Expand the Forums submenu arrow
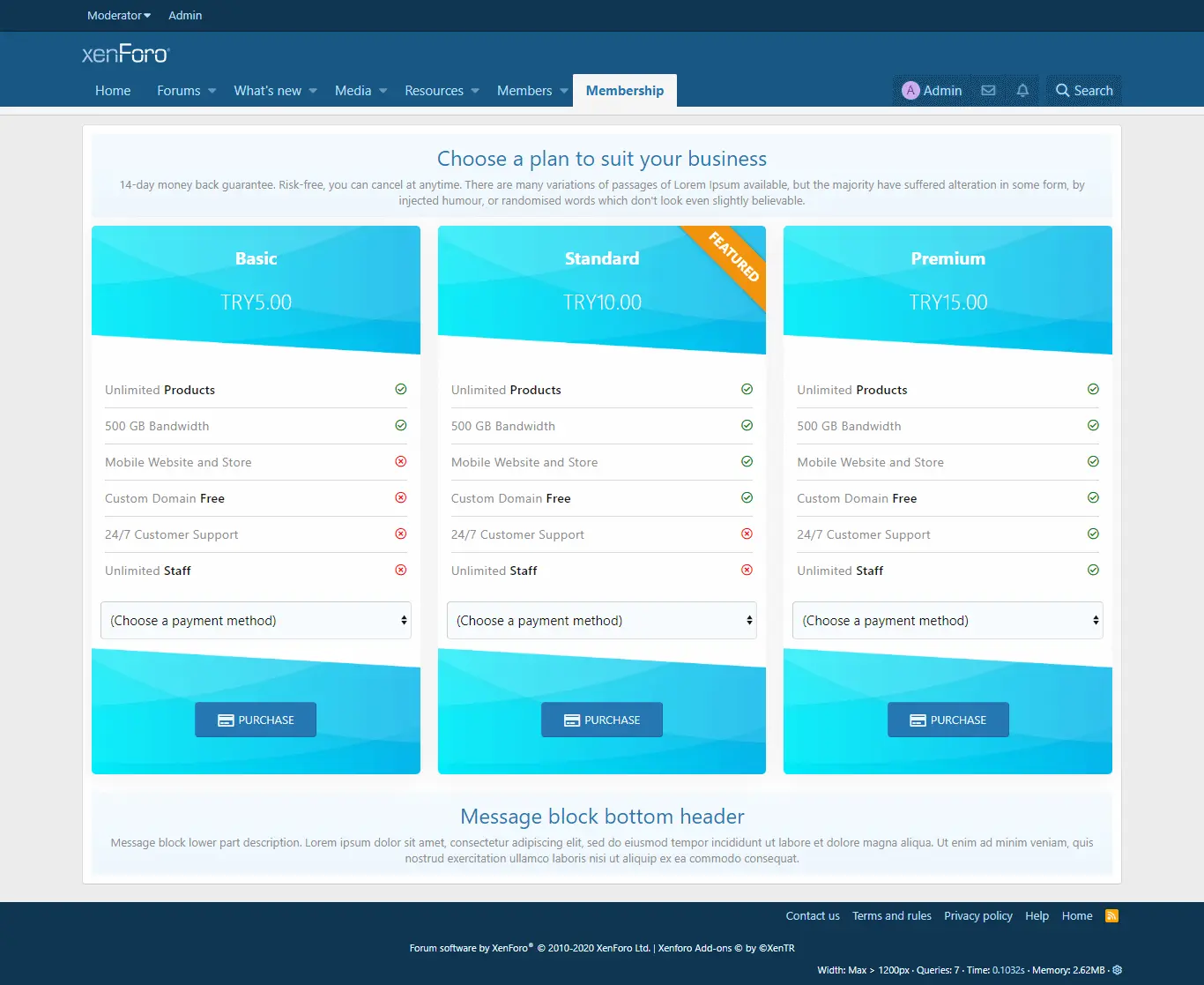1204x985 pixels. [212, 91]
